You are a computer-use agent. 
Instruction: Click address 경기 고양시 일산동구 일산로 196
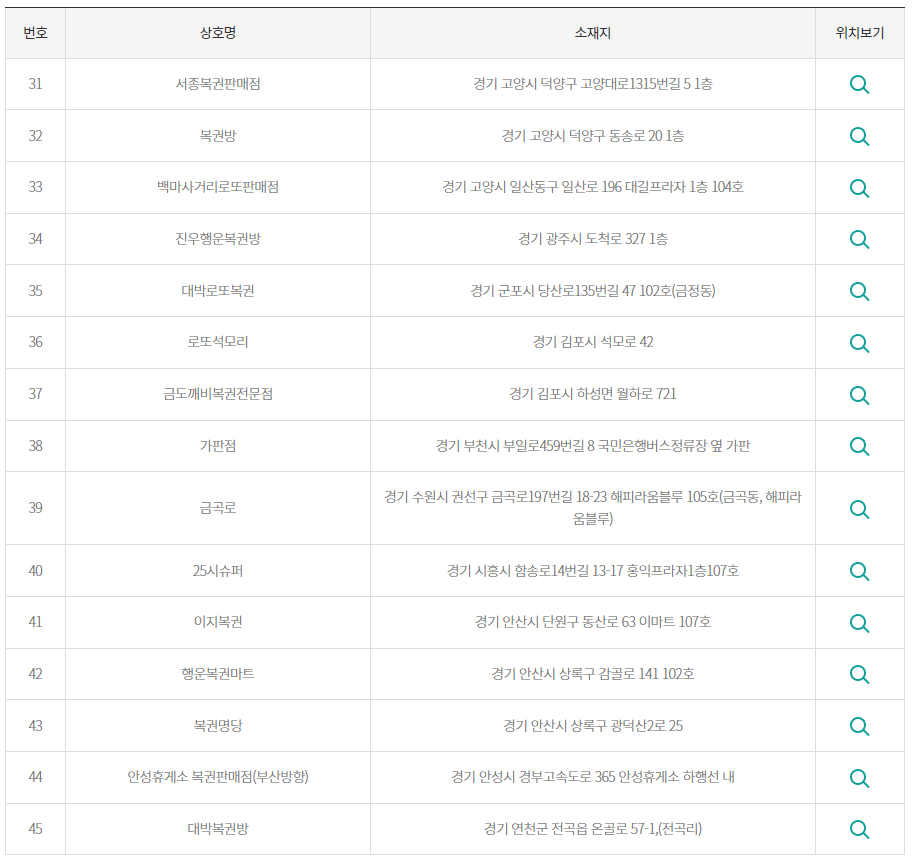click(532, 187)
